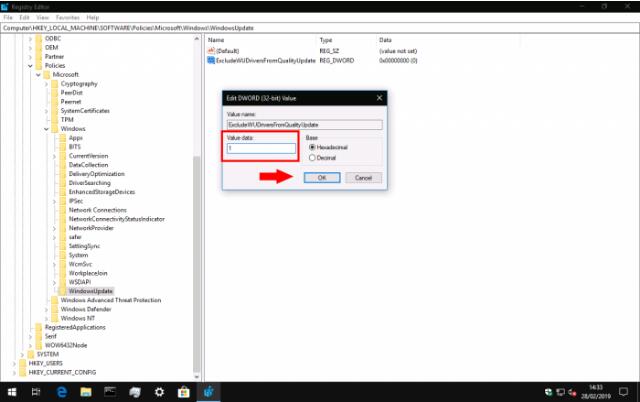
Task: Select the WindowsUpdate folder icon in tree
Action: click(x=63, y=290)
